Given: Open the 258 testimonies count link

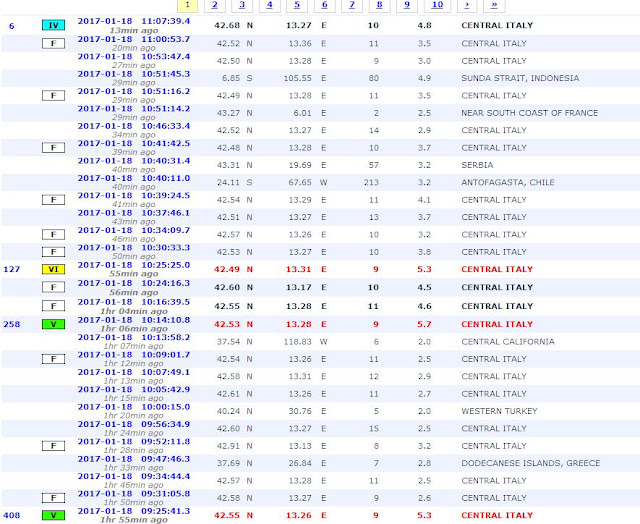Looking at the screenshot, I should (x=11, y=324).
